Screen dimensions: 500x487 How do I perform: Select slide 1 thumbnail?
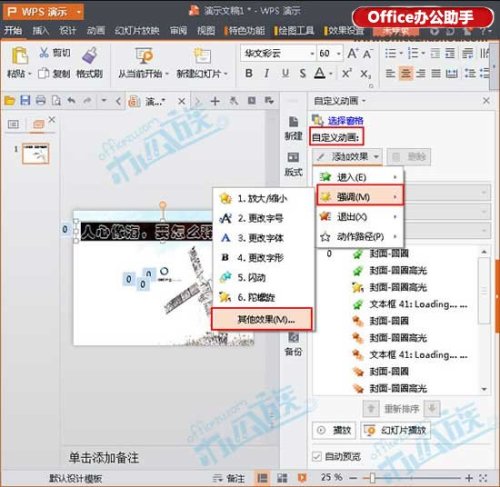36,154
